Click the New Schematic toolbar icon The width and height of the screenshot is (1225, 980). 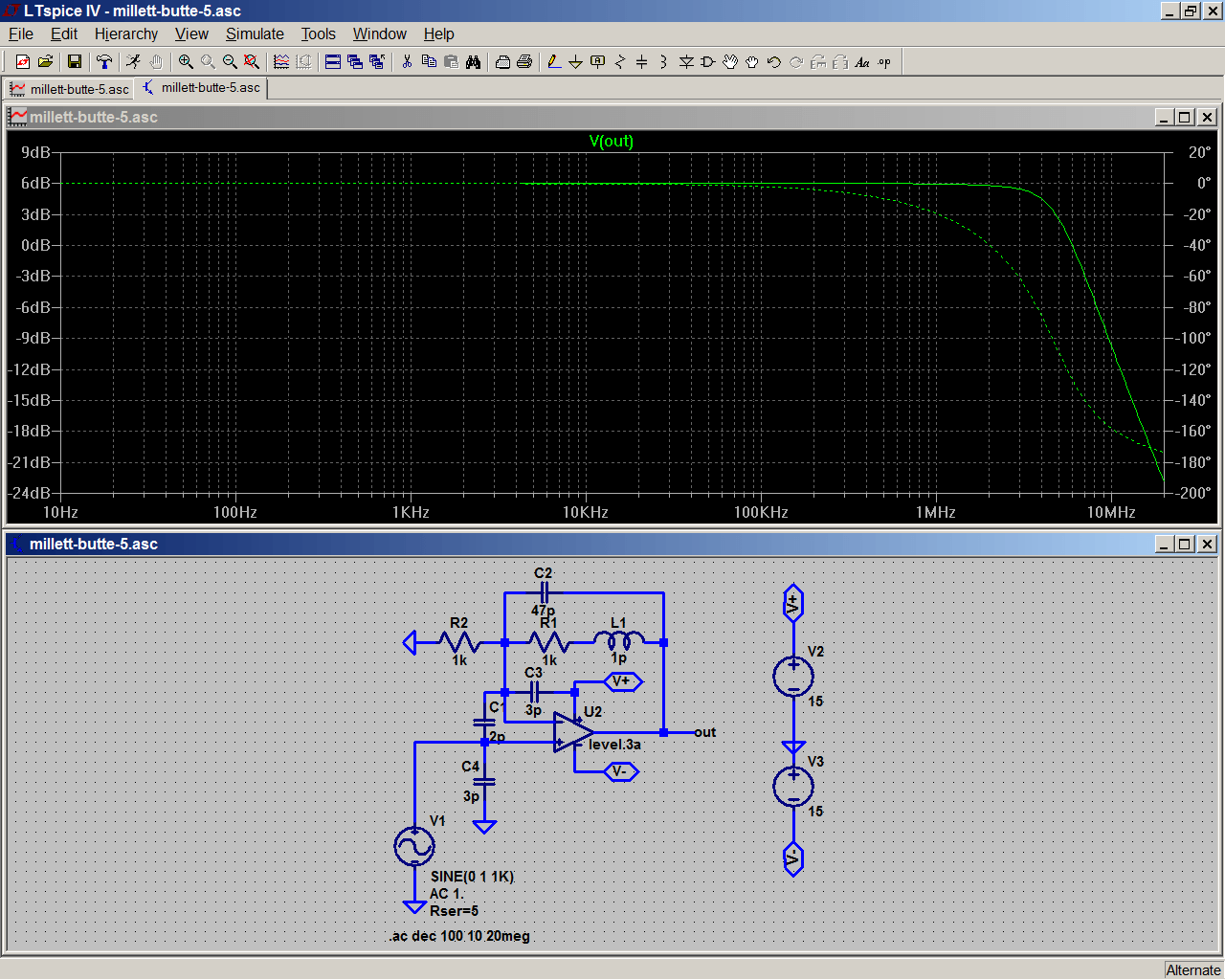click(x=23, y=62)
